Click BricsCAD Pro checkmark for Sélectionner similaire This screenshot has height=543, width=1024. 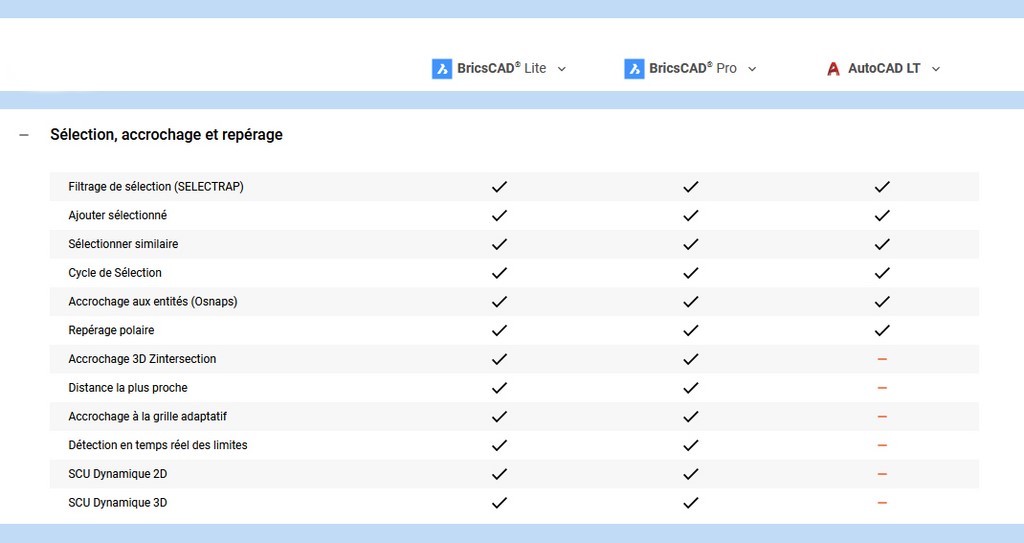[690, 244]
